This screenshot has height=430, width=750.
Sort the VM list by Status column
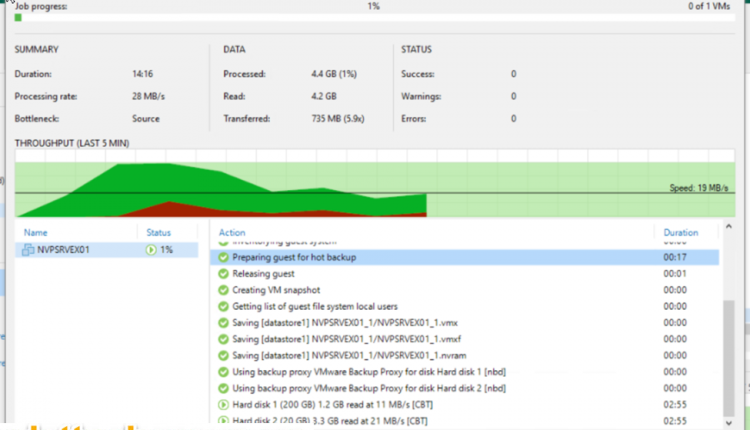point(159,232)
